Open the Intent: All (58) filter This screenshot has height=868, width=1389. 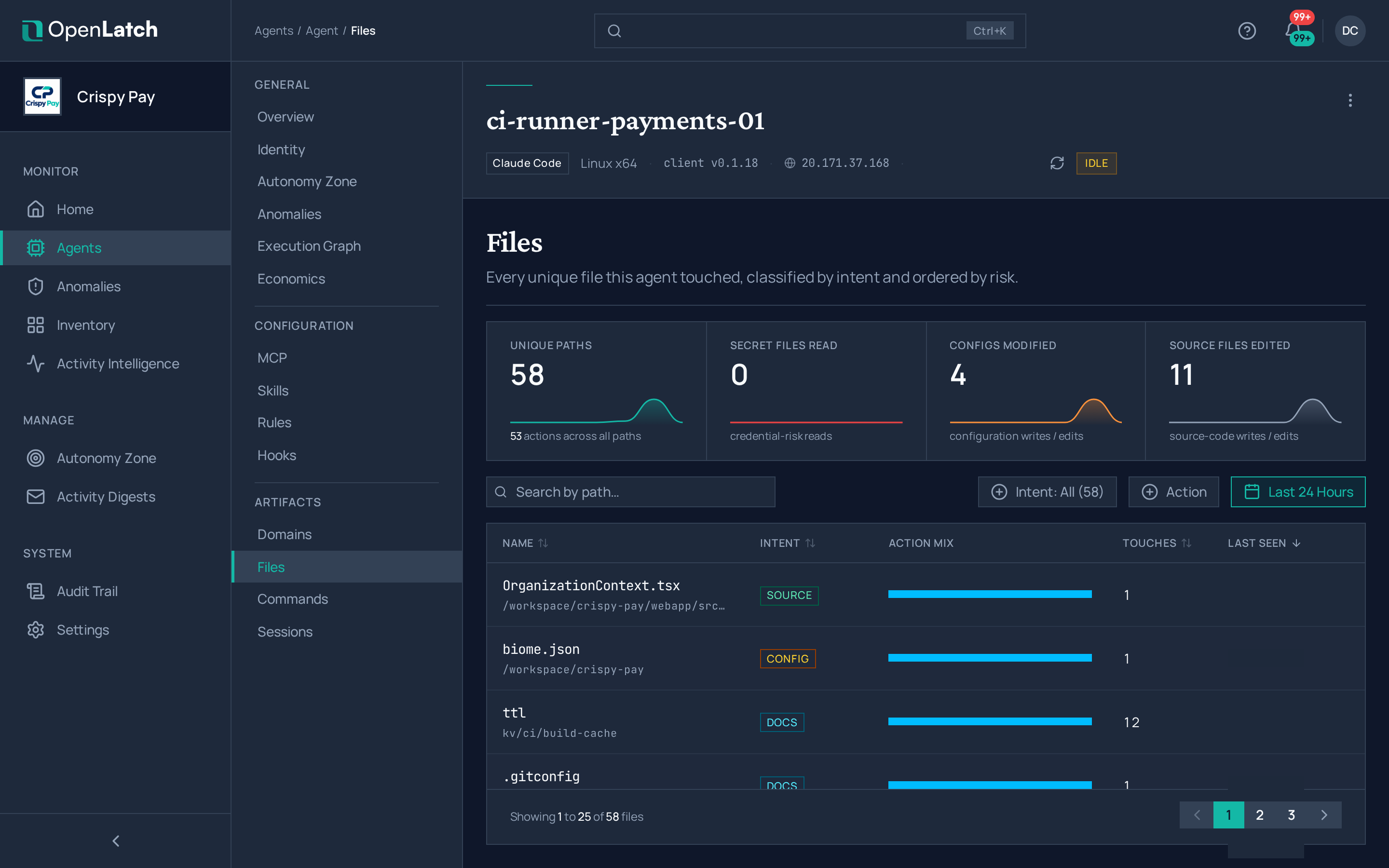coord(1047,492)
